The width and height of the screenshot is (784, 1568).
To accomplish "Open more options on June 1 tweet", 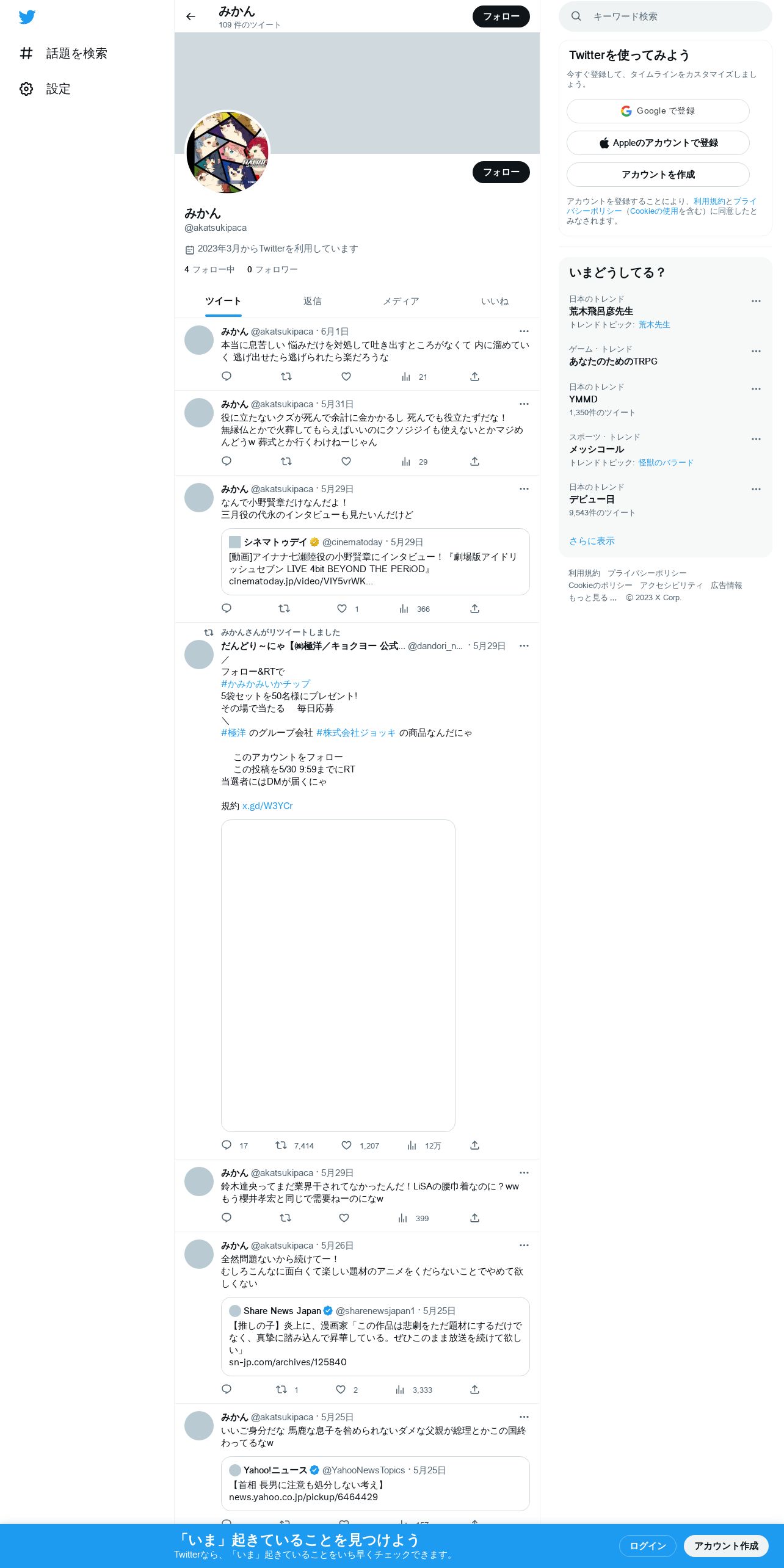I will tap(524, 332).
